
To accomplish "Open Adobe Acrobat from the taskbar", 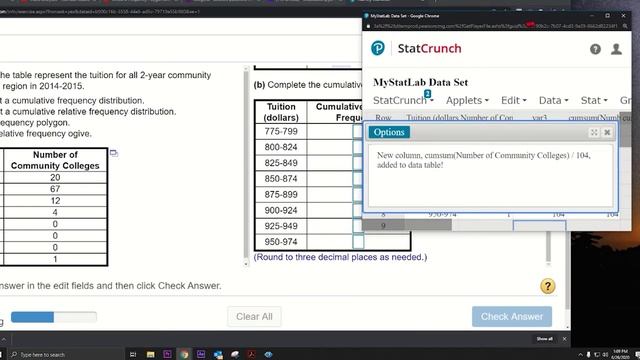I will click(x=251, y=354).
